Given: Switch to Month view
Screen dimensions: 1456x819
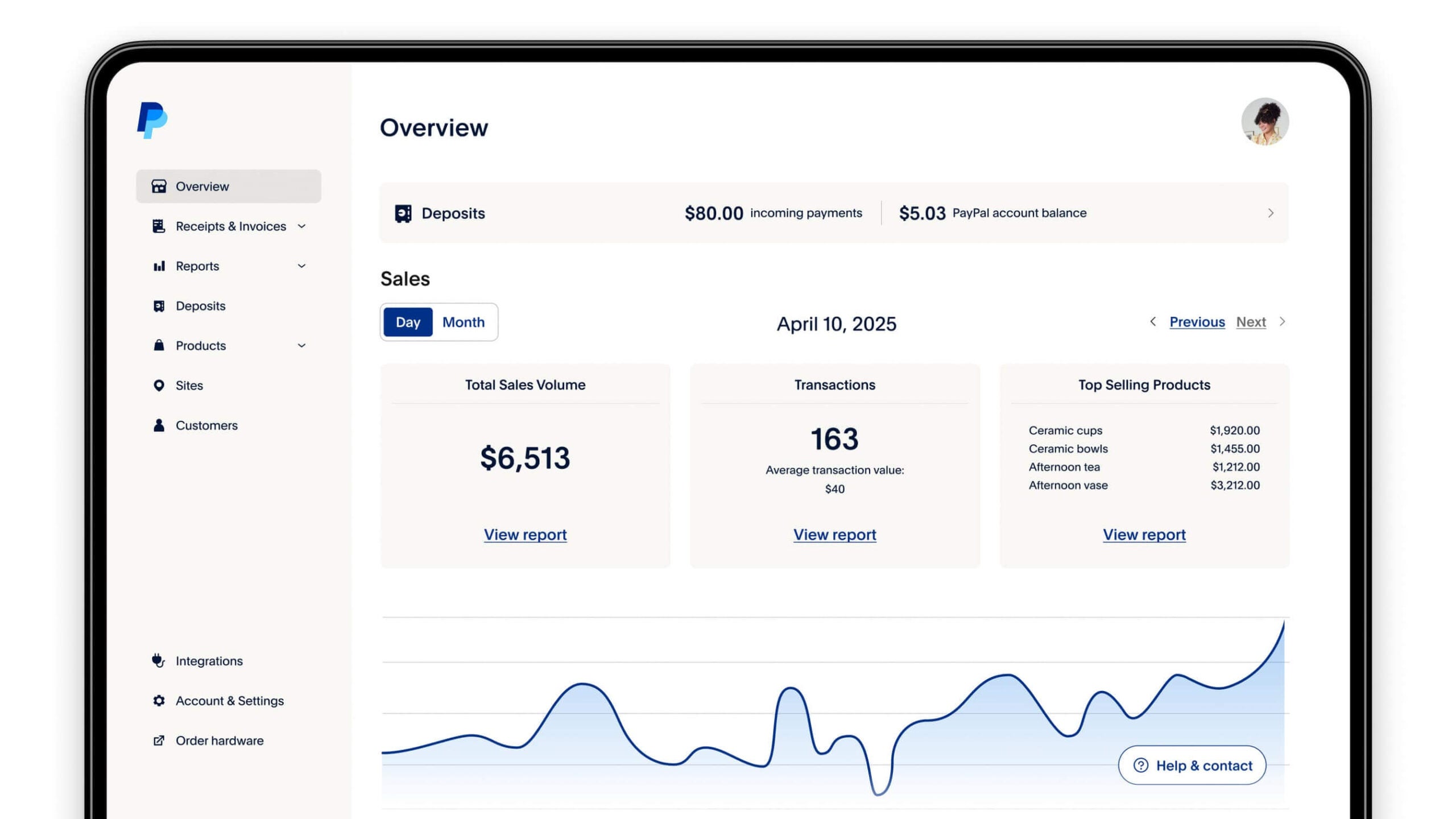Looking at the screenshot, I should point(463,322).
